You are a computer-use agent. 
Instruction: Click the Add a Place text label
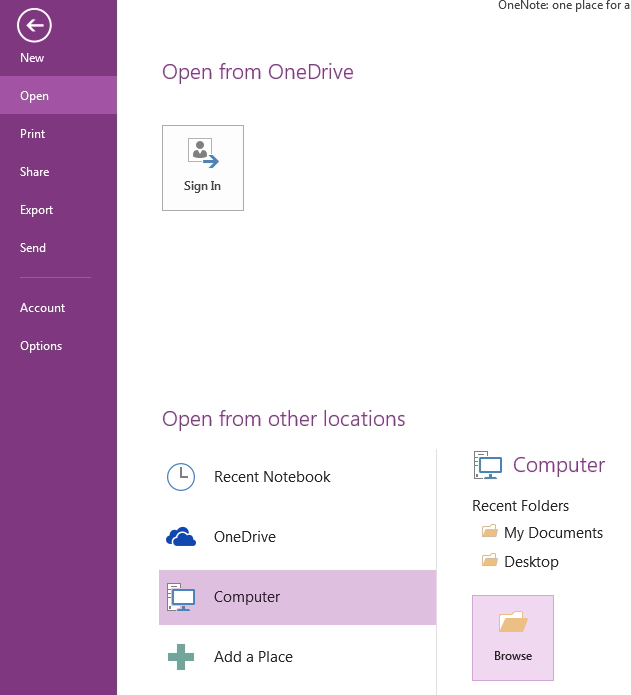(253, 657)
